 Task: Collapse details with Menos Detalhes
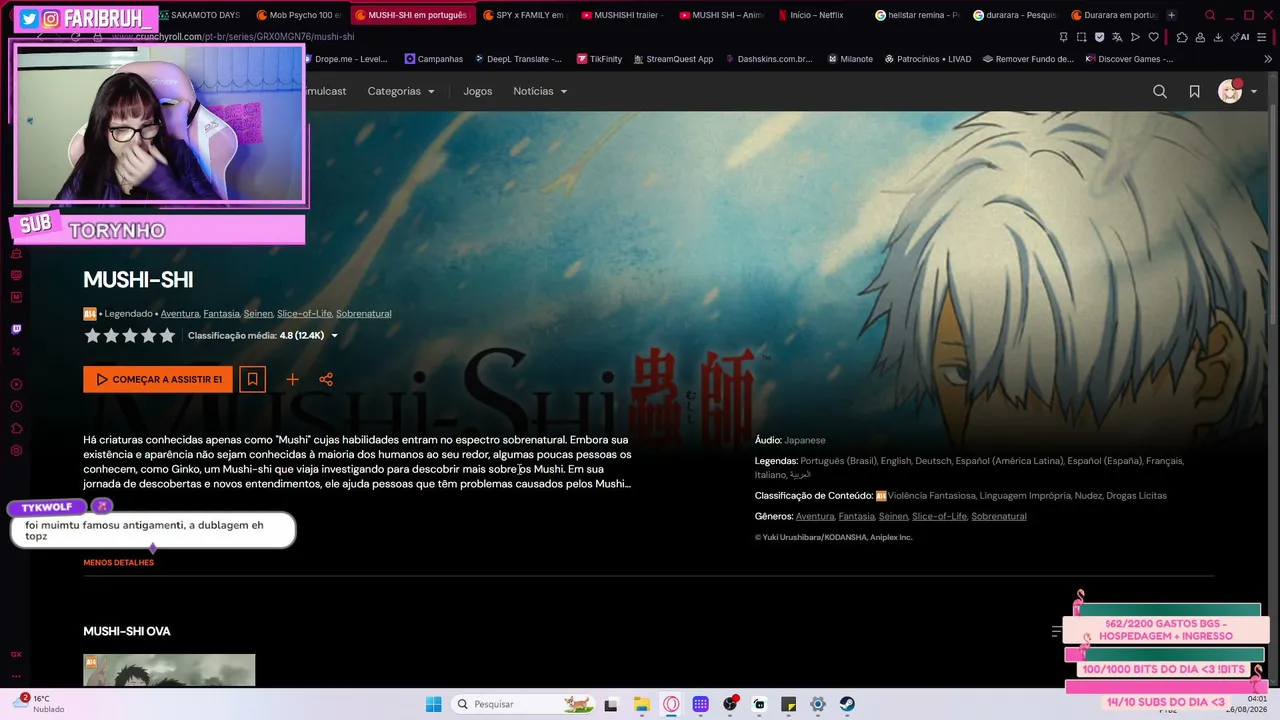click(118, 563)
